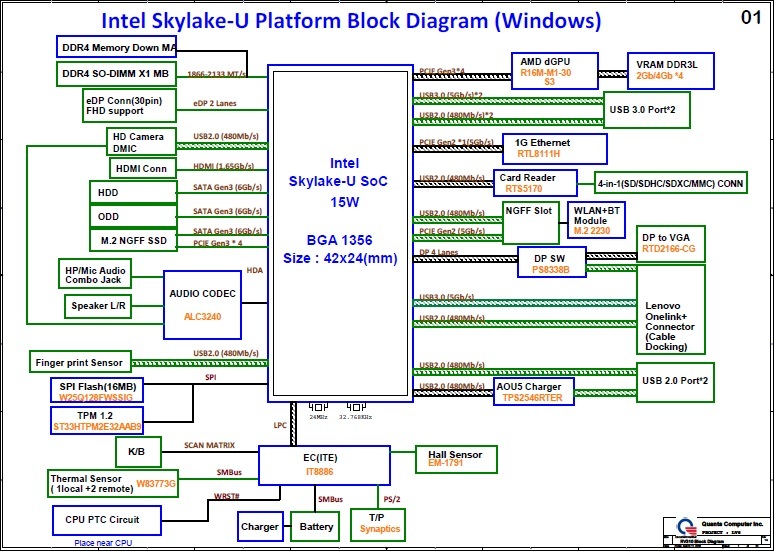Click the "AMD dGPU" label
This screenshot has width=774, height=552.
click(x=545, y=62)
